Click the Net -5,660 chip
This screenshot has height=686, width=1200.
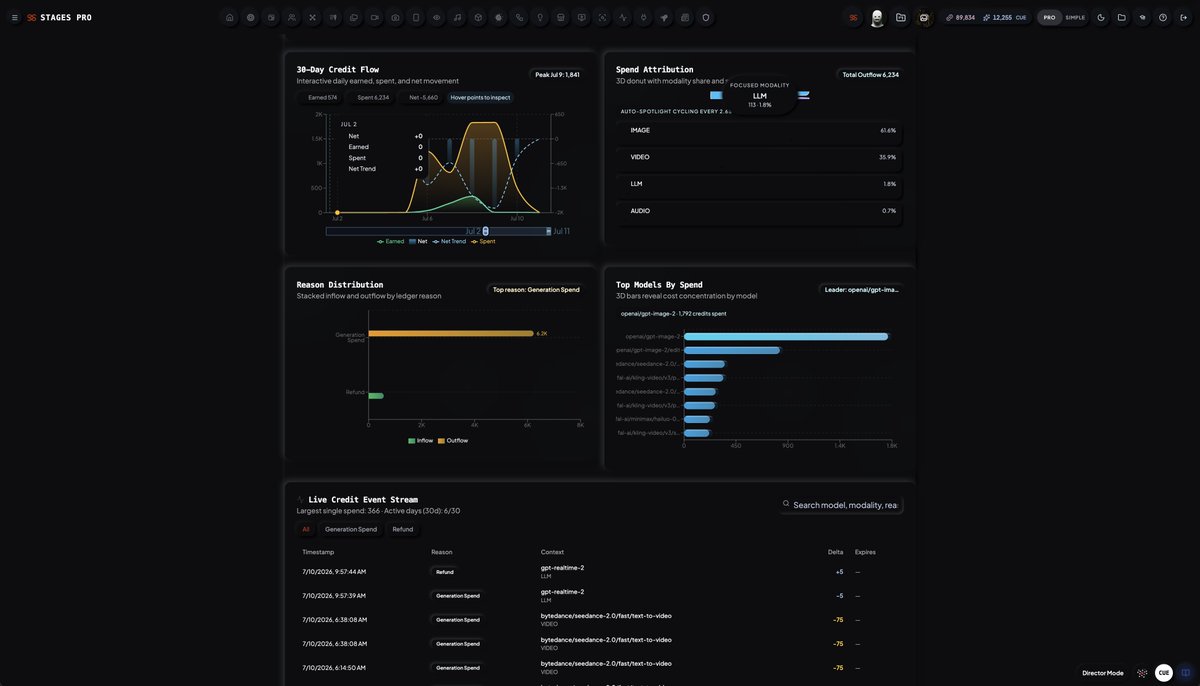(x=423, y=97)
